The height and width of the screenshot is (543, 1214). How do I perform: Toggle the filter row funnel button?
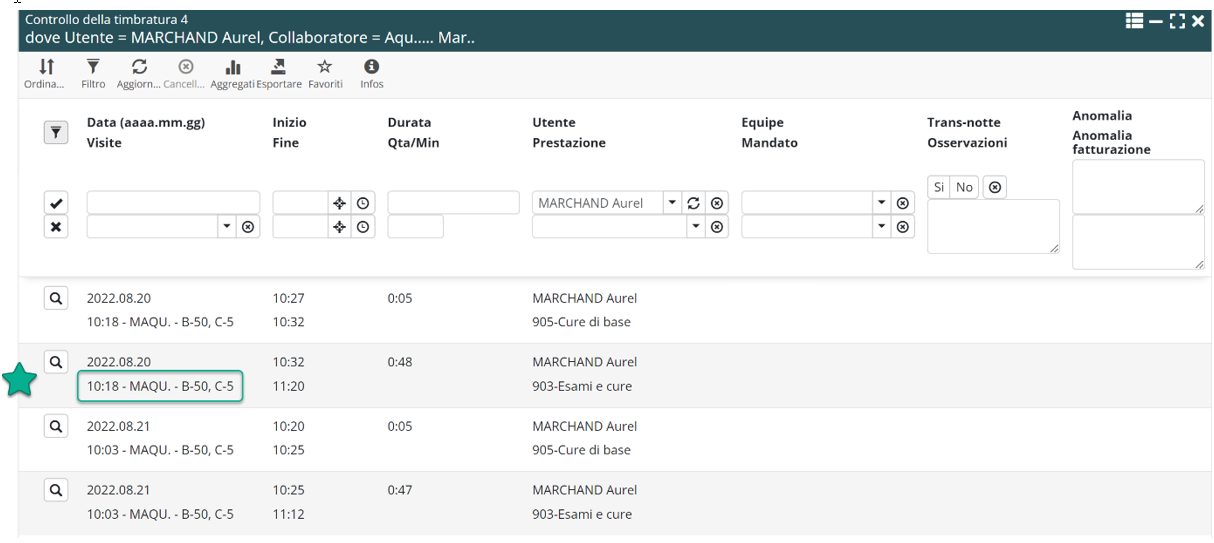click(56, 133)
